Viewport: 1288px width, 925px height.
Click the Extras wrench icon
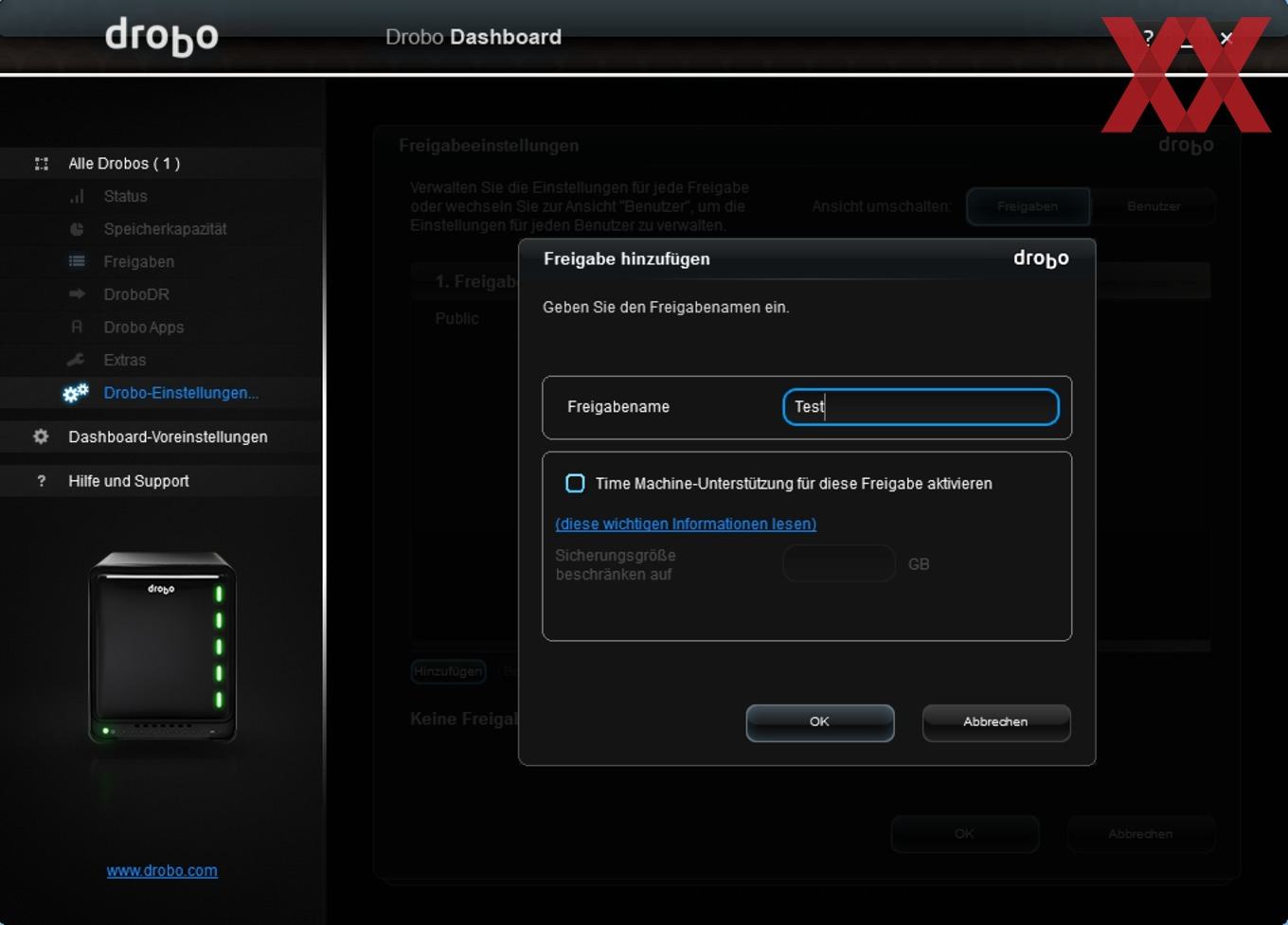point(77,360)
